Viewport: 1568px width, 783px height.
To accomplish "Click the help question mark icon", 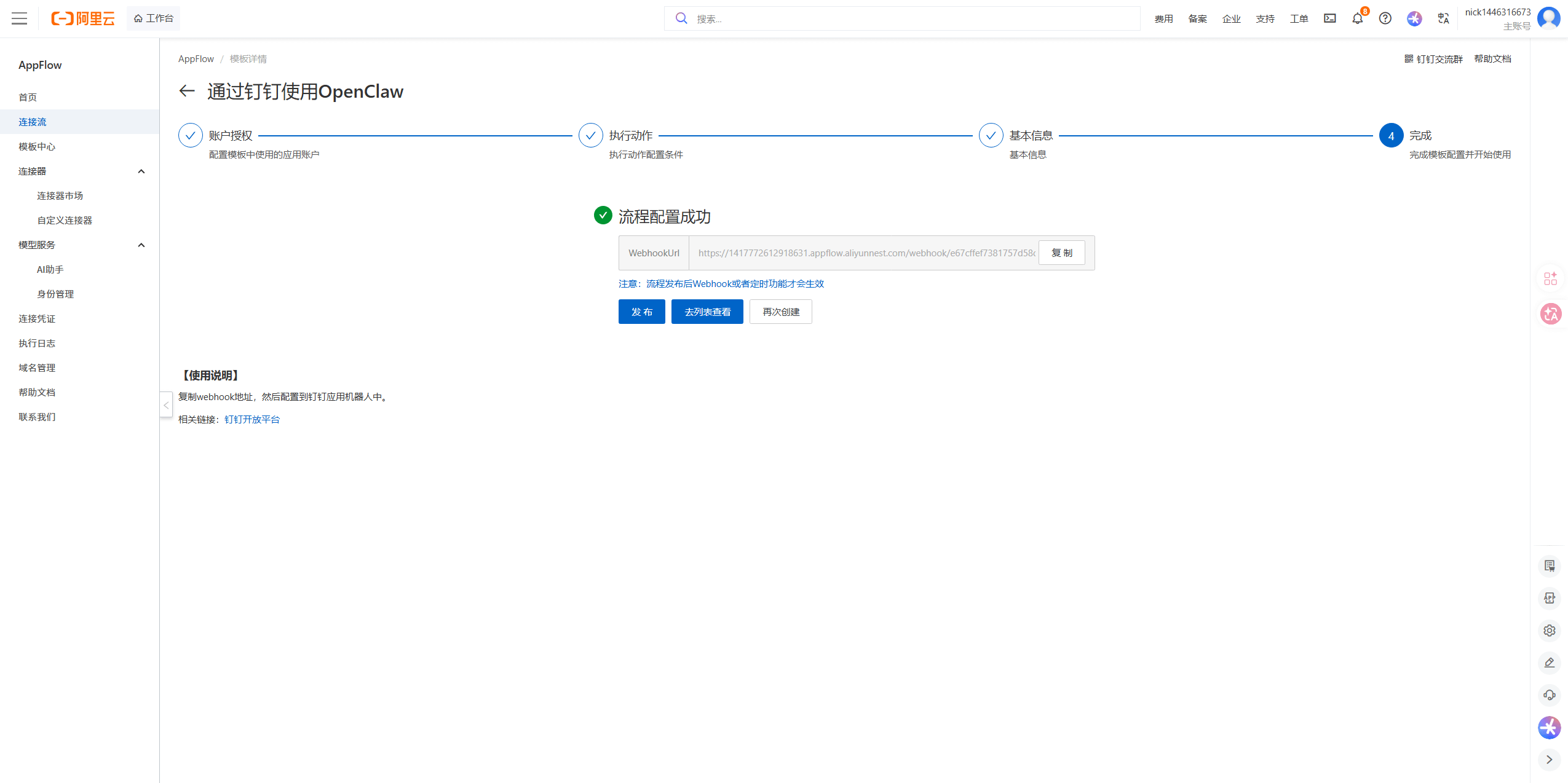I will 1385,18.
